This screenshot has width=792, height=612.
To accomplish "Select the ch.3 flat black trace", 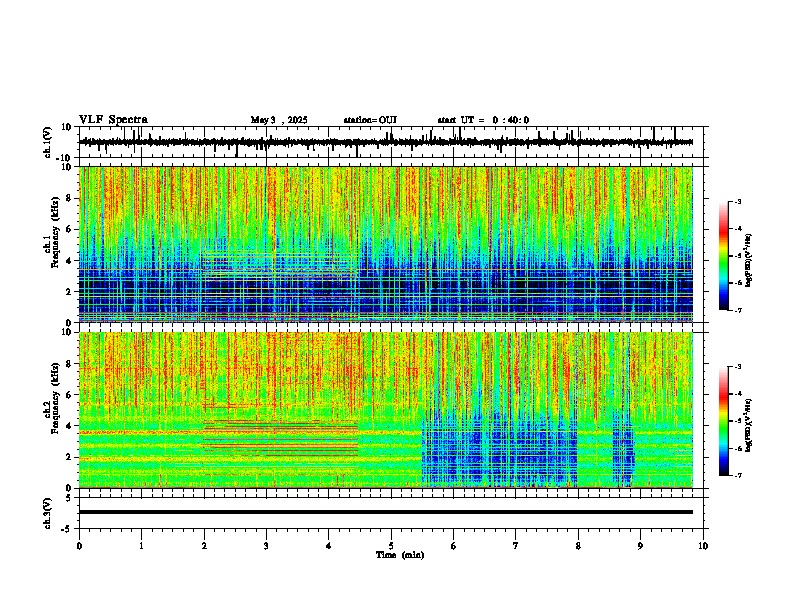I will (x=386, y=512).
